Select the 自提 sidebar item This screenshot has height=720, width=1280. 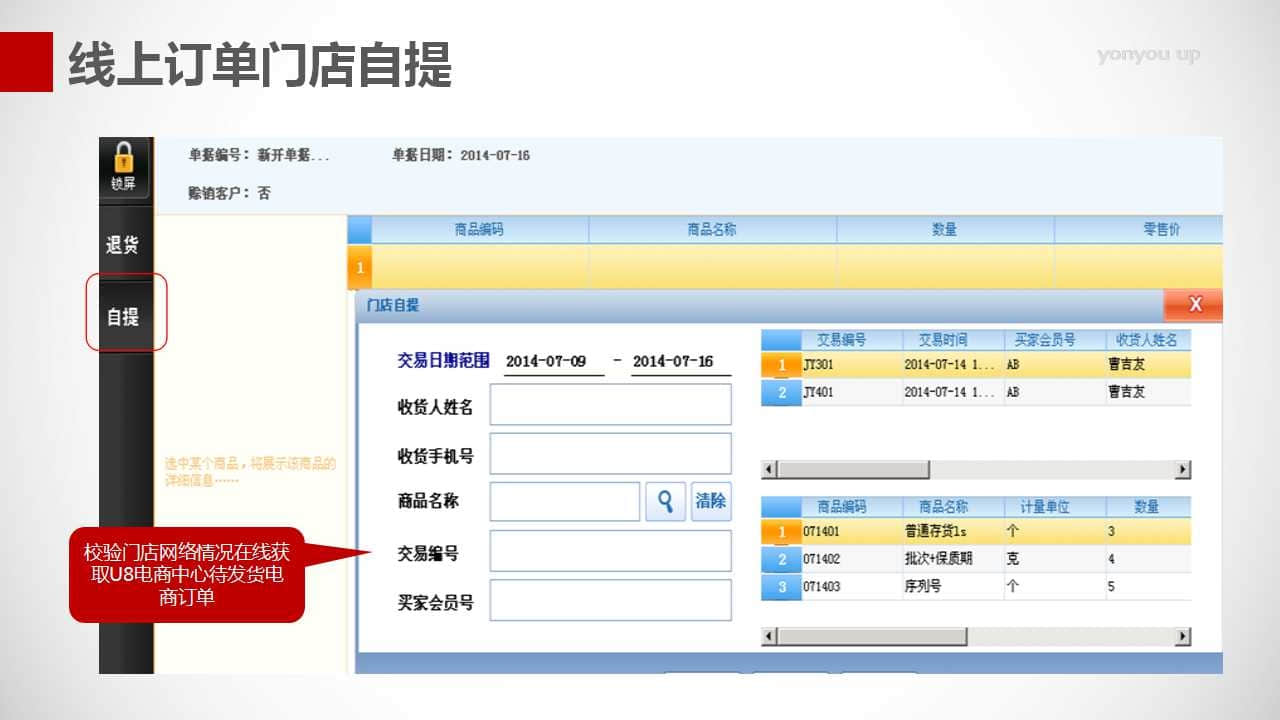tap(124, 316)
